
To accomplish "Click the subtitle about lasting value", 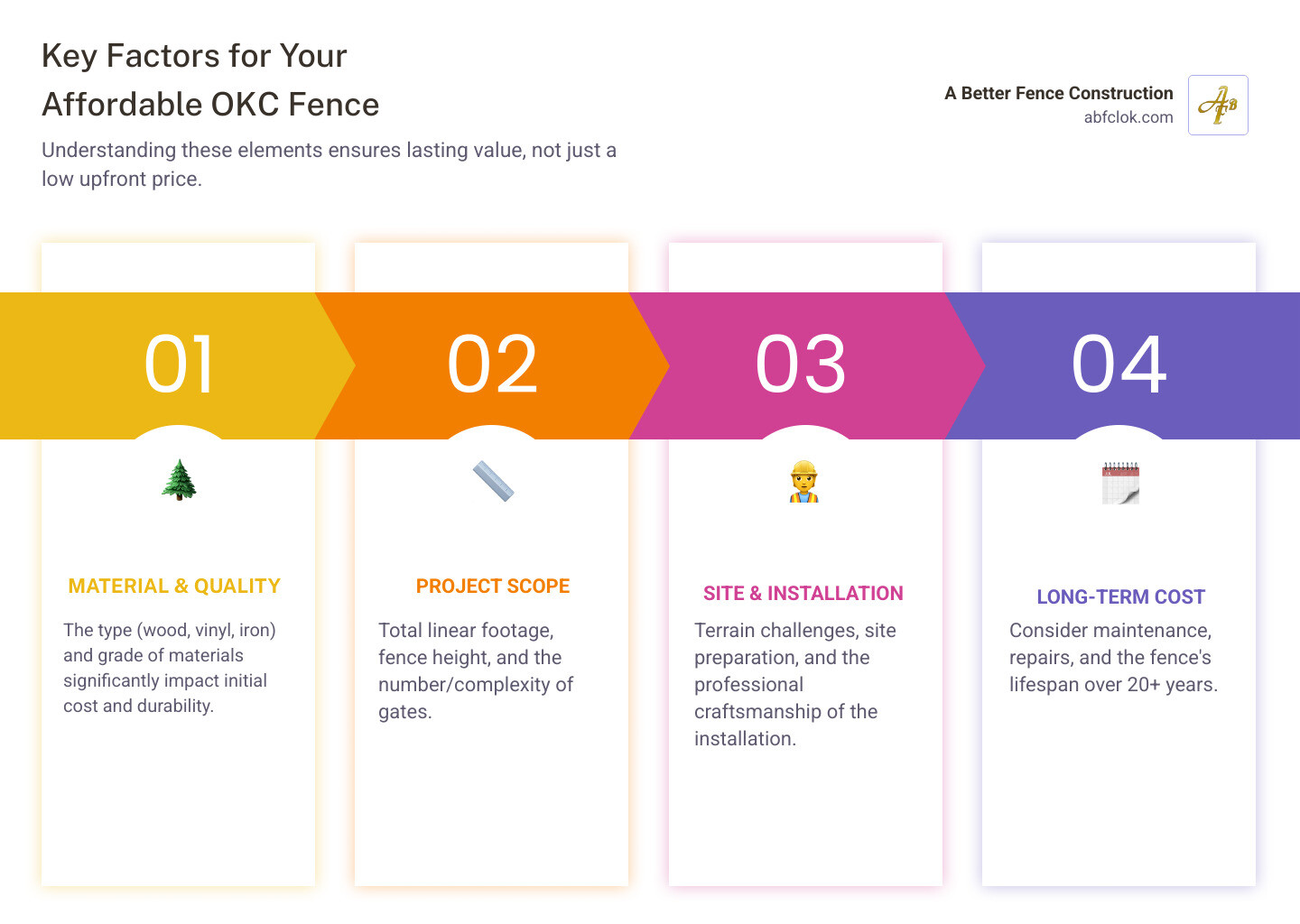I will point(329,164).
